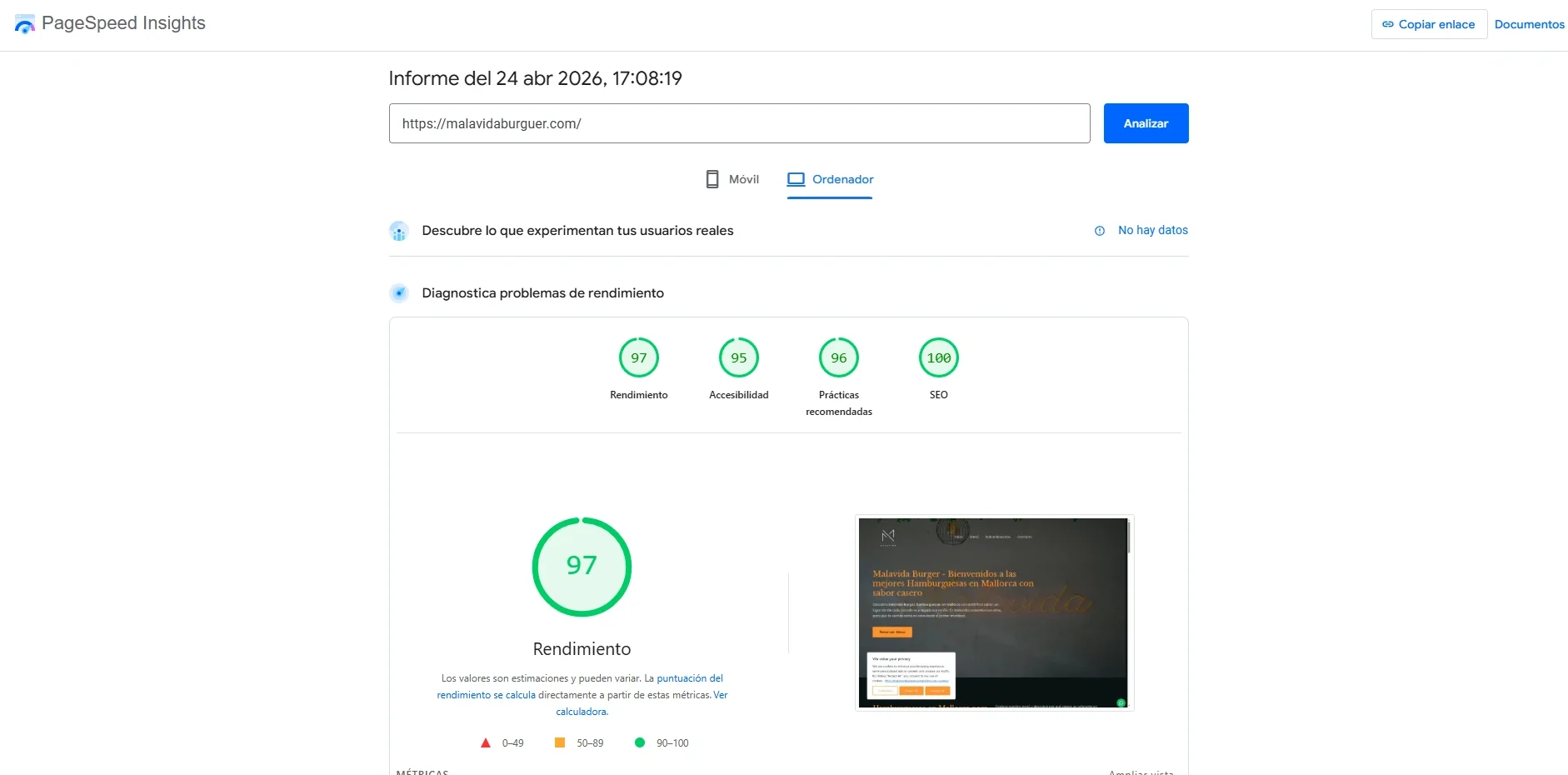
Task: Click the desktop monitor icon
Action: tap(796, 179)
